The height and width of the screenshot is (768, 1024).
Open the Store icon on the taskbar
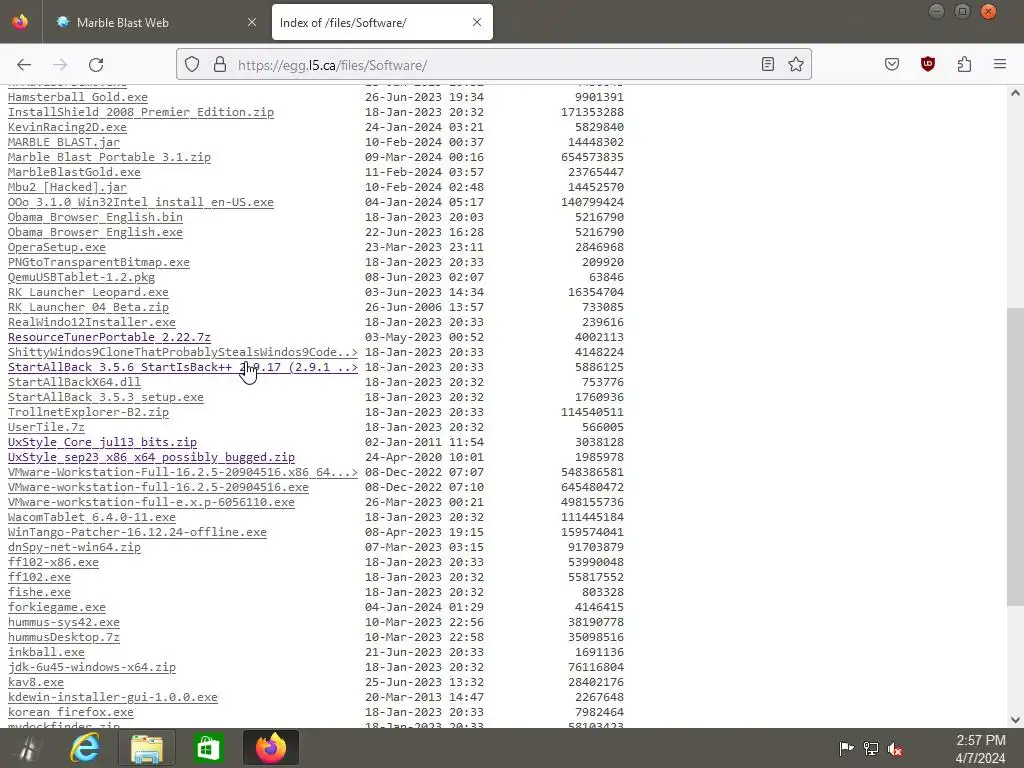tap(209, 748)
